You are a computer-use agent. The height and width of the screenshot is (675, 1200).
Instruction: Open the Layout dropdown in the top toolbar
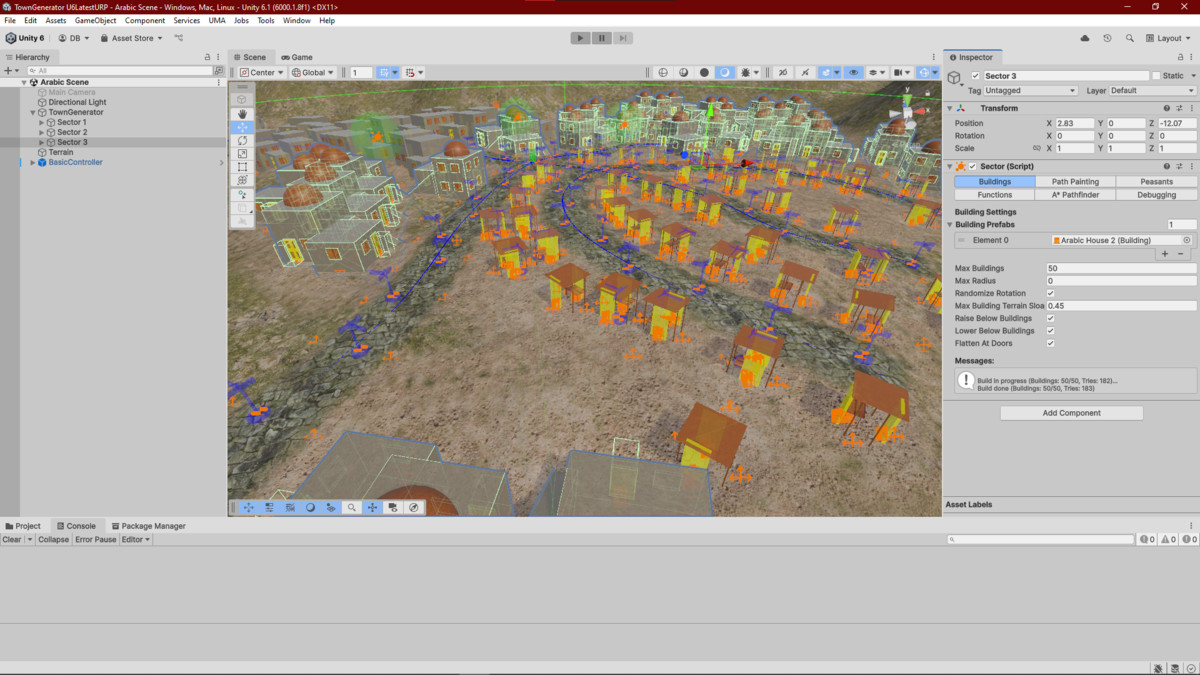[x=1168, y=38]
